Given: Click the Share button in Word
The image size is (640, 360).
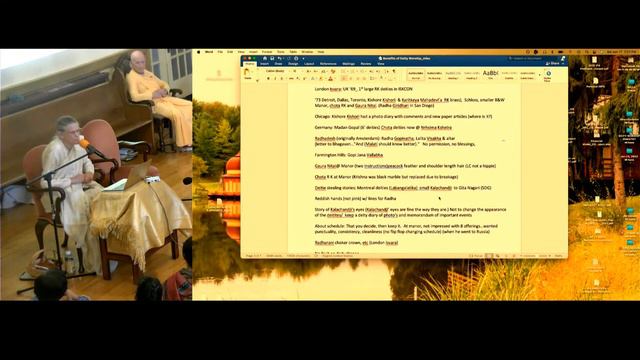Looking at the screenshot, I should 553,64.
